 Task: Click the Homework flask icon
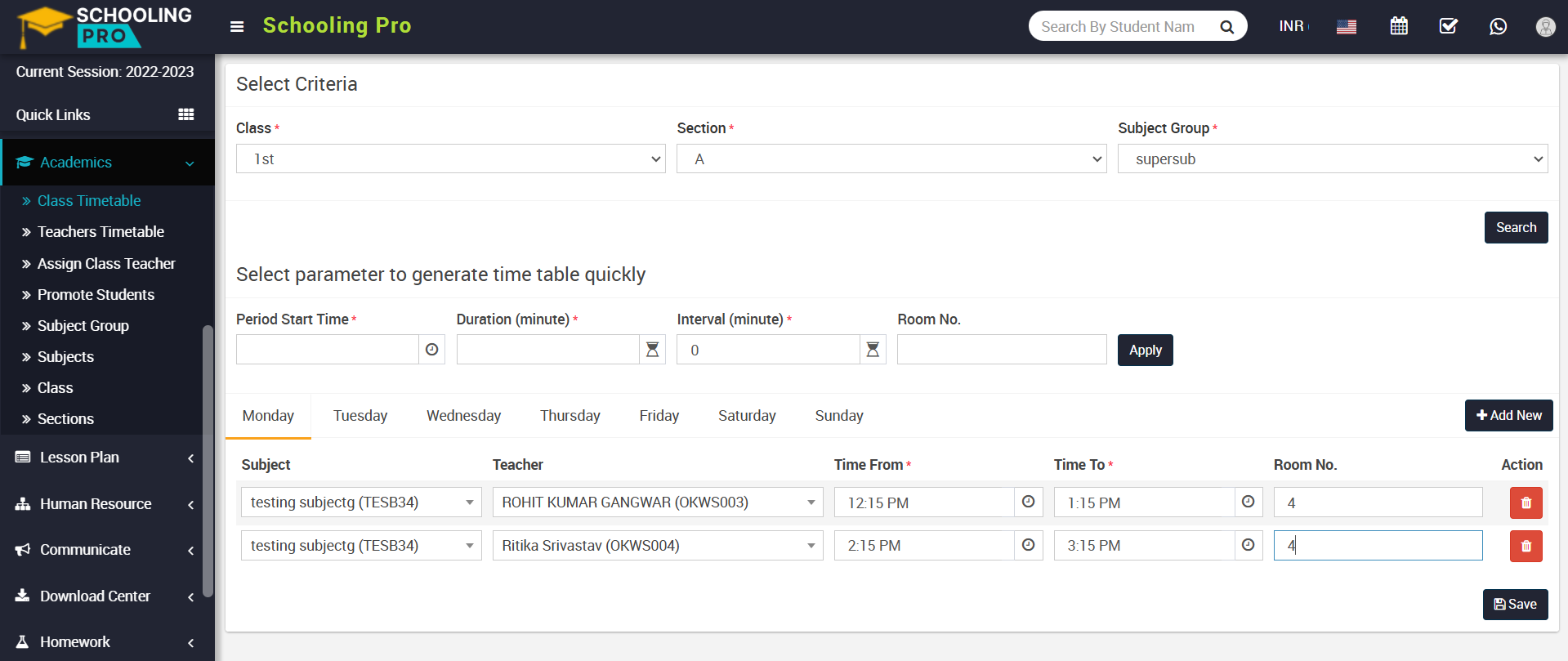click(x=23, y=642)
